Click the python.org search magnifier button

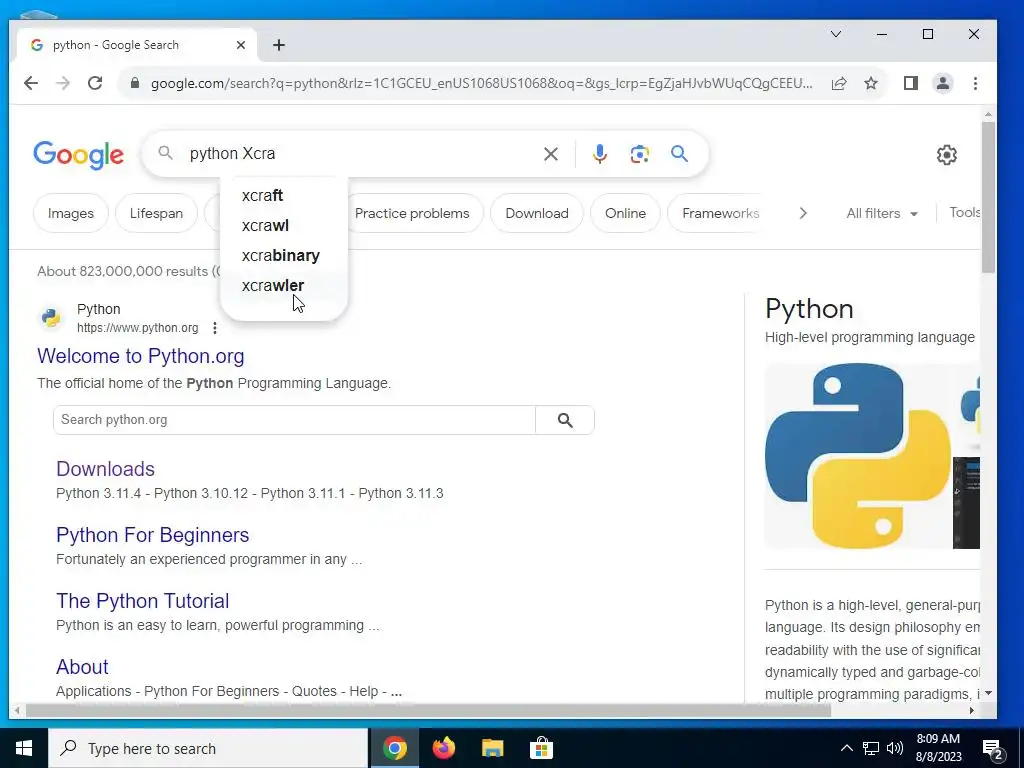[x=565, y=420]
